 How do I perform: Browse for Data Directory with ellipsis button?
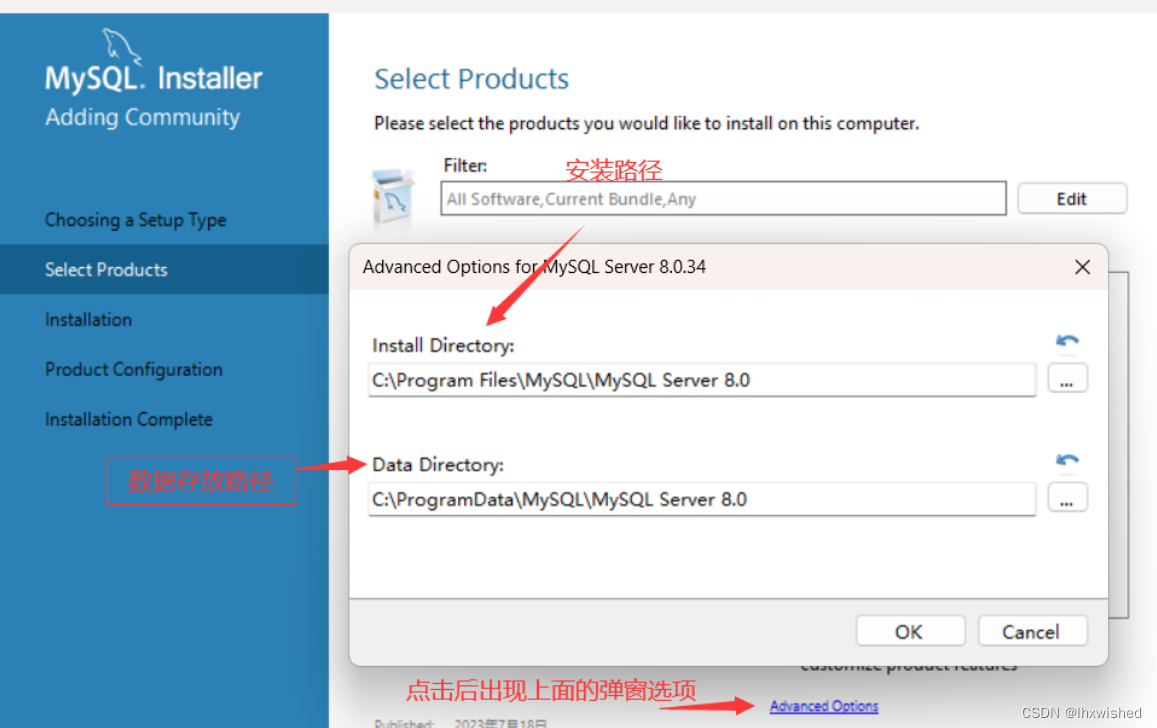click(1067, 498)
